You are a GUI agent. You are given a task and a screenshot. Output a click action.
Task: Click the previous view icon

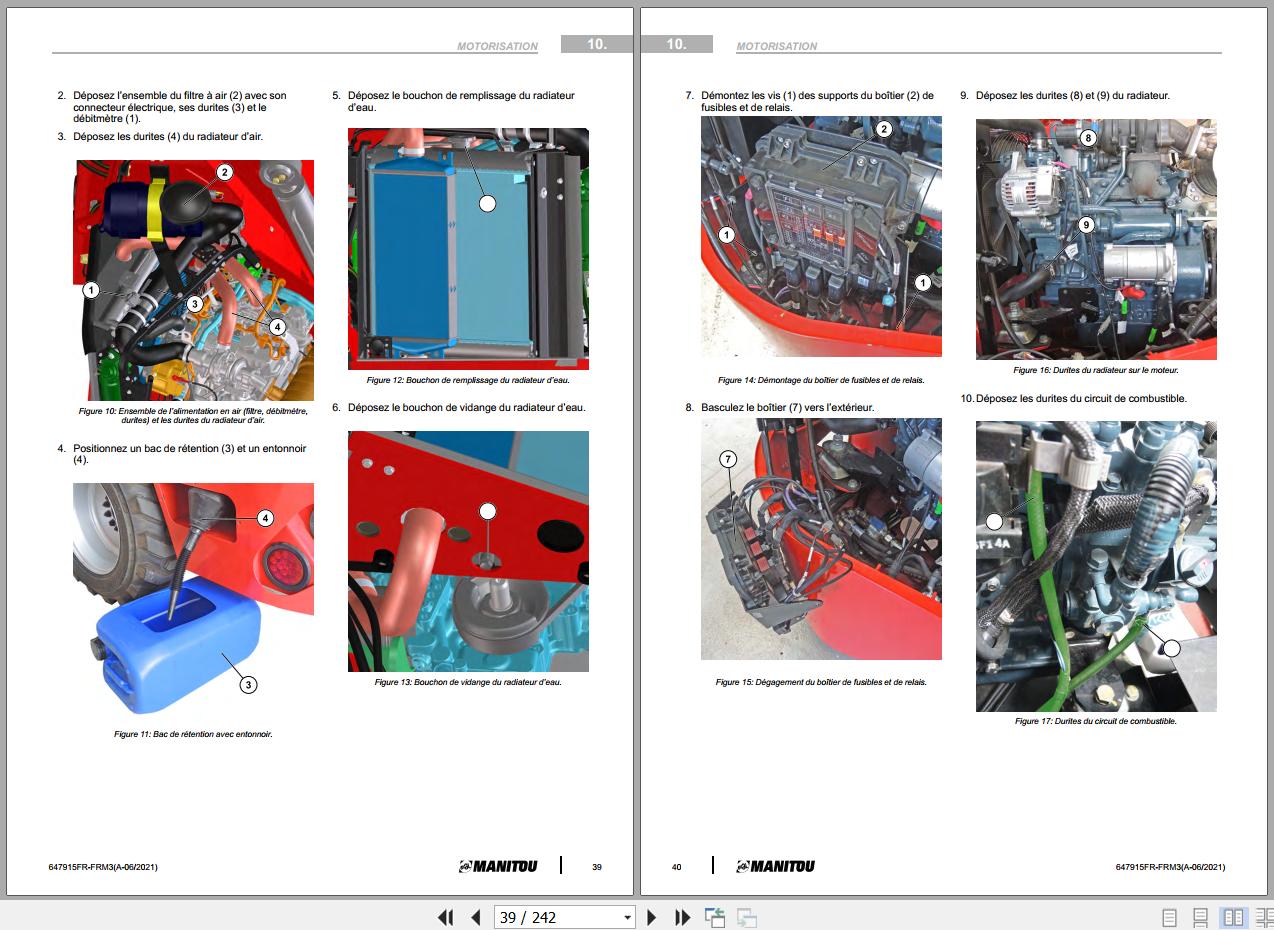(714, 917)
